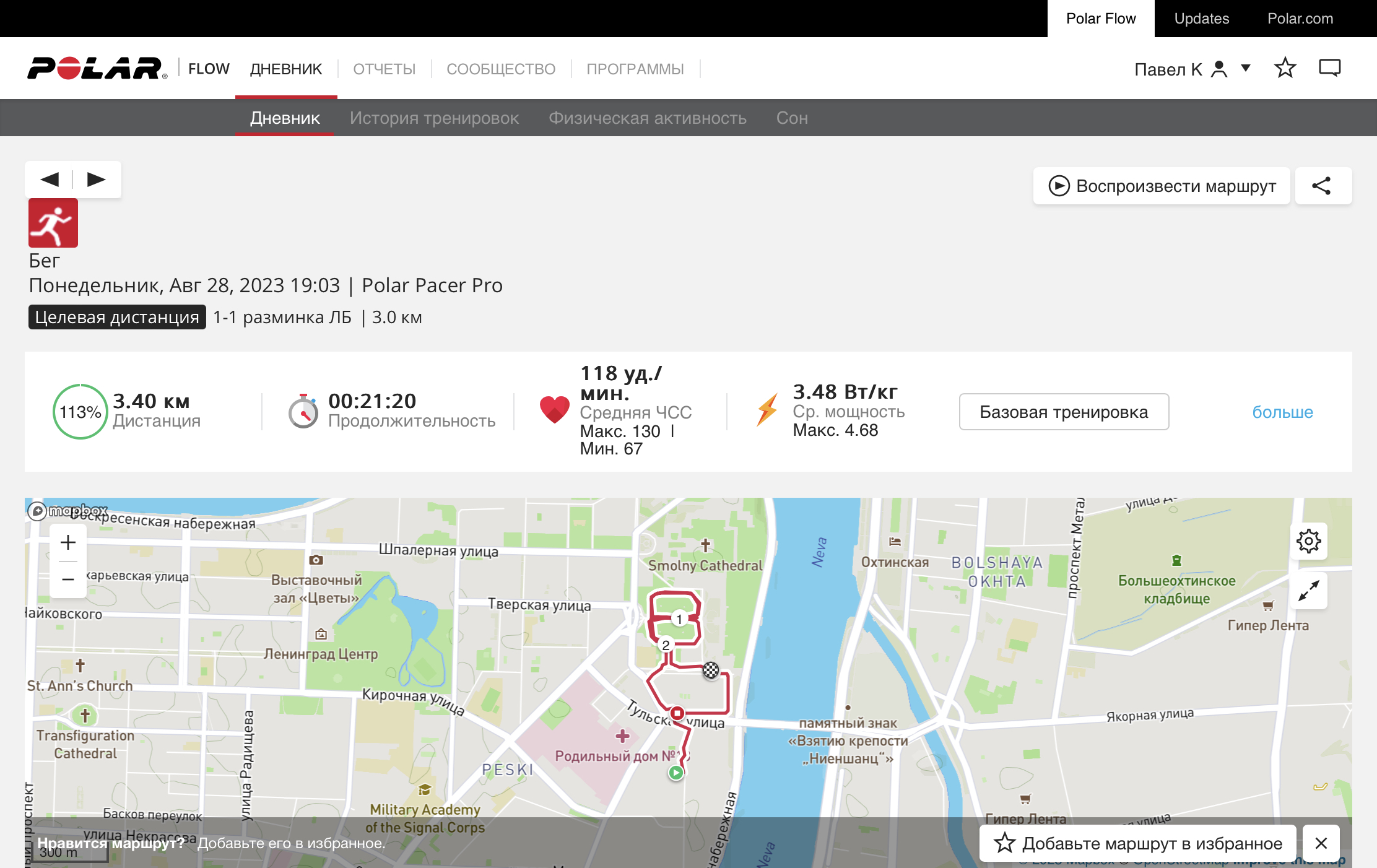
Task: Click Добавьте маршрут в избранное button
Action: point(1138,843)
